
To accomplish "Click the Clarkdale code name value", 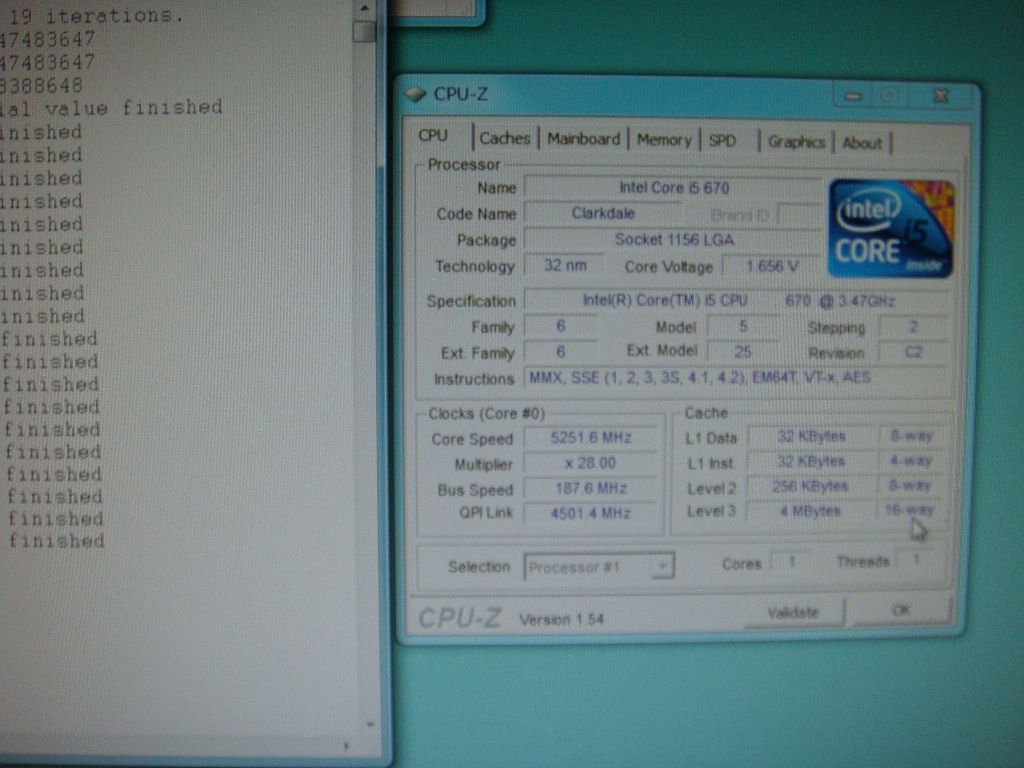I will 603,214.
